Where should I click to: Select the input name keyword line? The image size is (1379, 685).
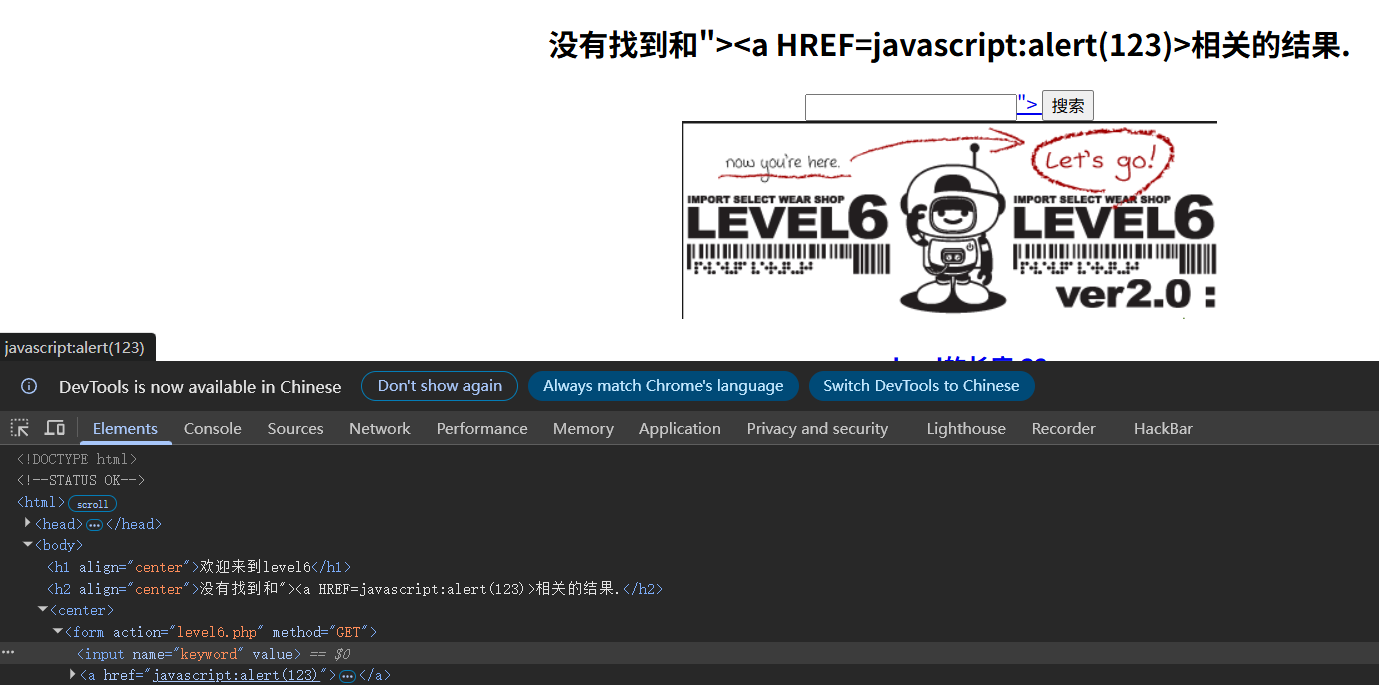[x=189, y=654]
